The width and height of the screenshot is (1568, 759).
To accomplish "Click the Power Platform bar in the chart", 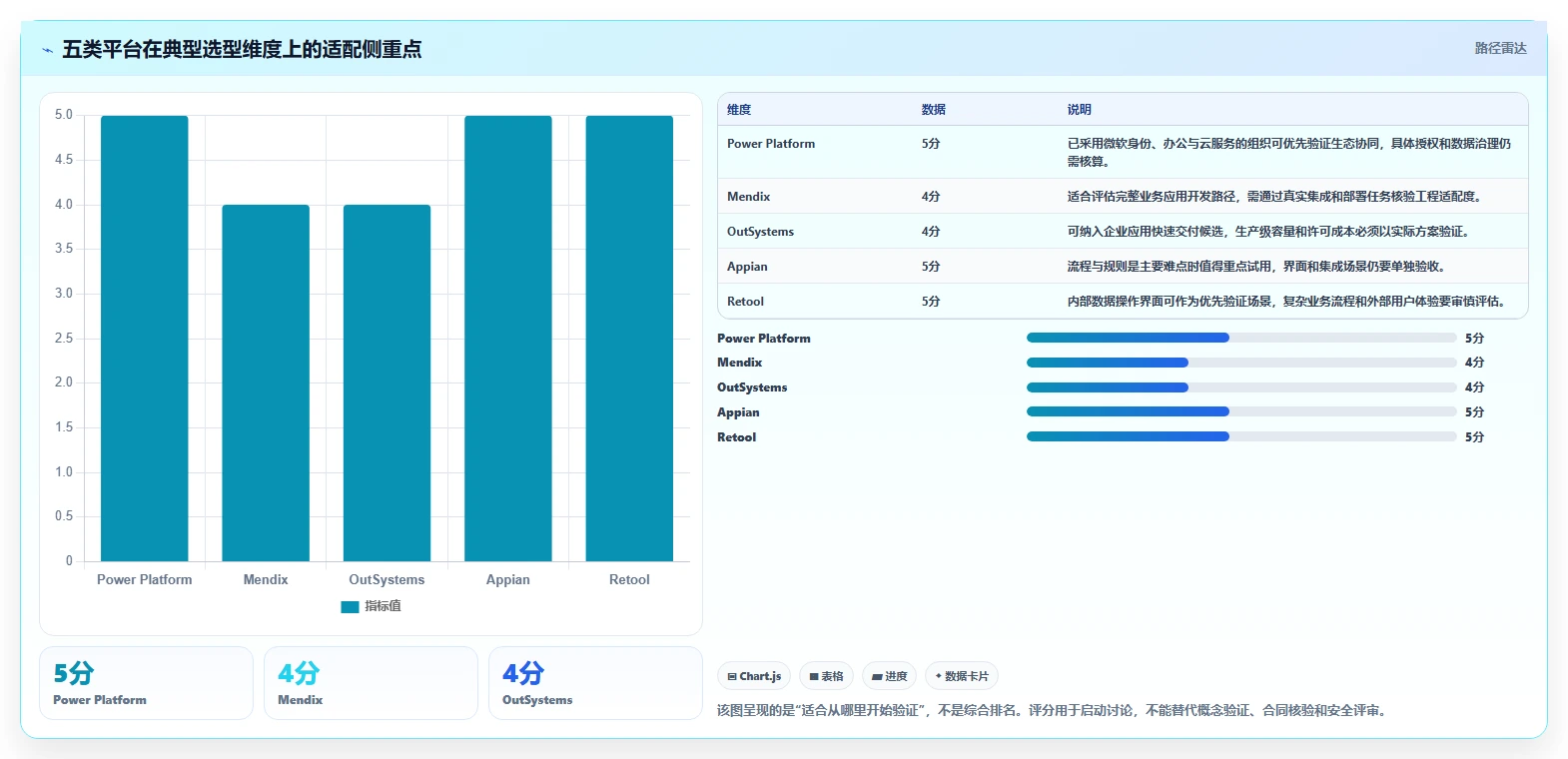I will tap(145, 339).
